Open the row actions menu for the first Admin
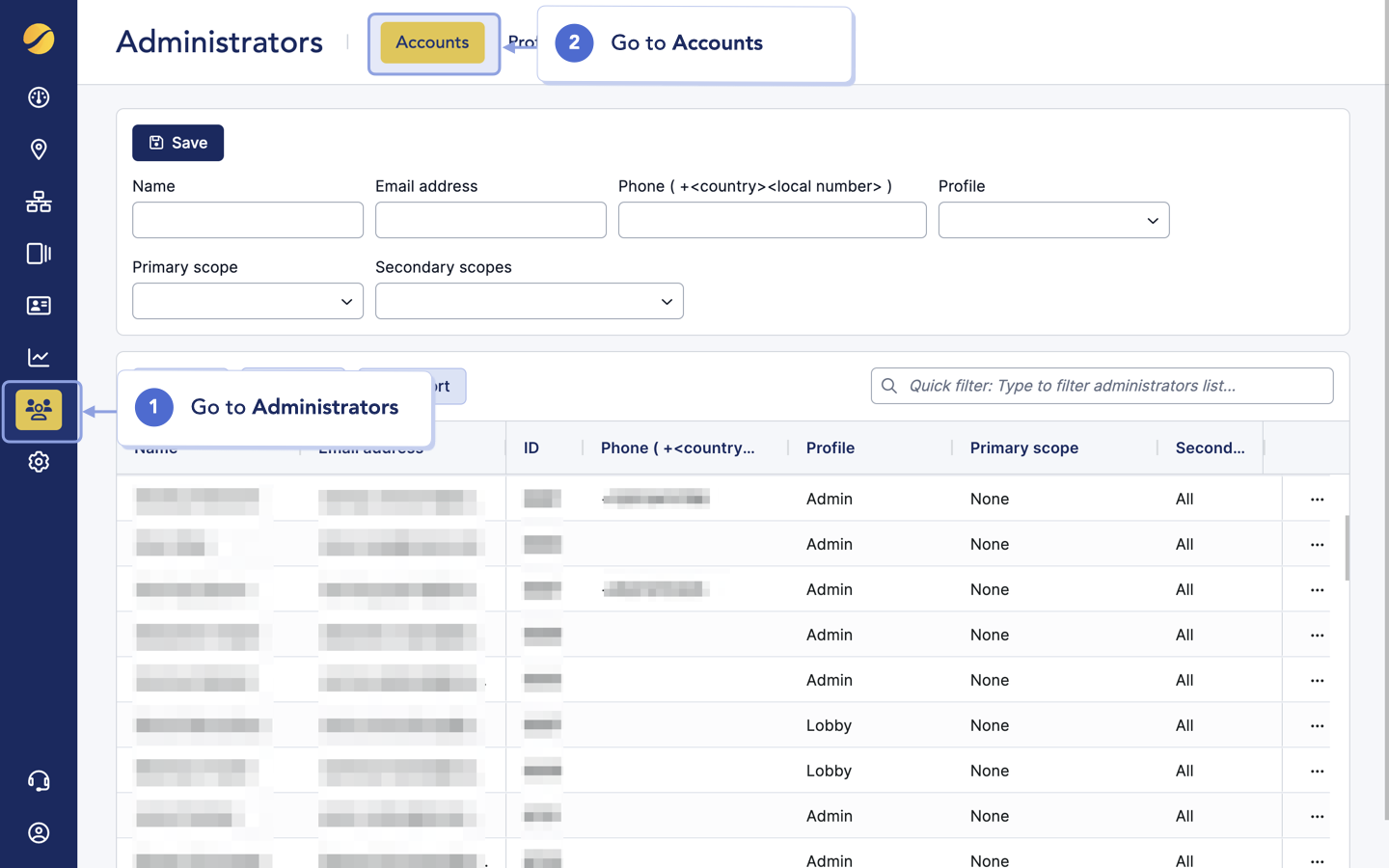 pyautogui.click(x=1318, y=499)
